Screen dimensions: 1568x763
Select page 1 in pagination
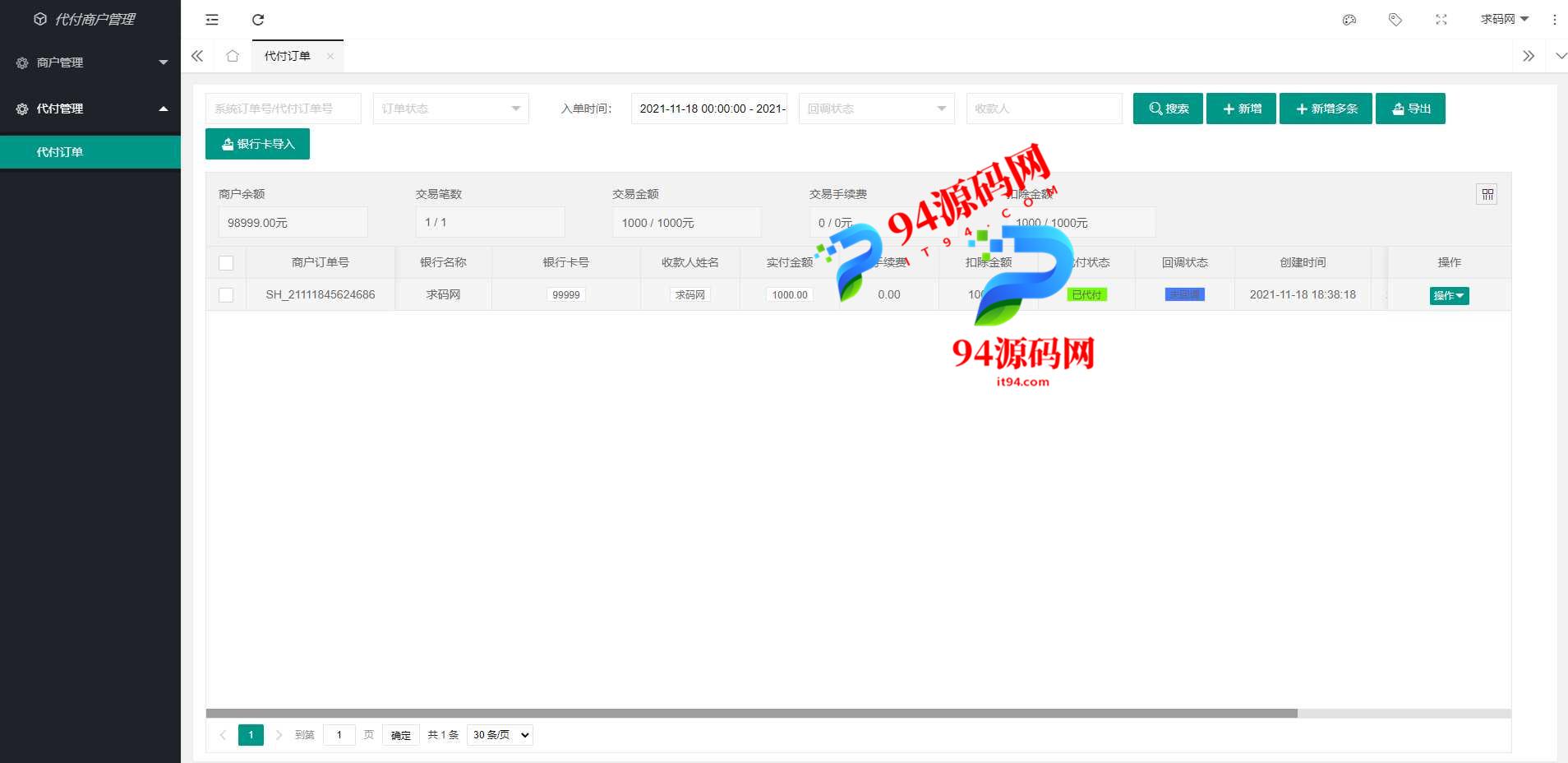click(251, 735)
